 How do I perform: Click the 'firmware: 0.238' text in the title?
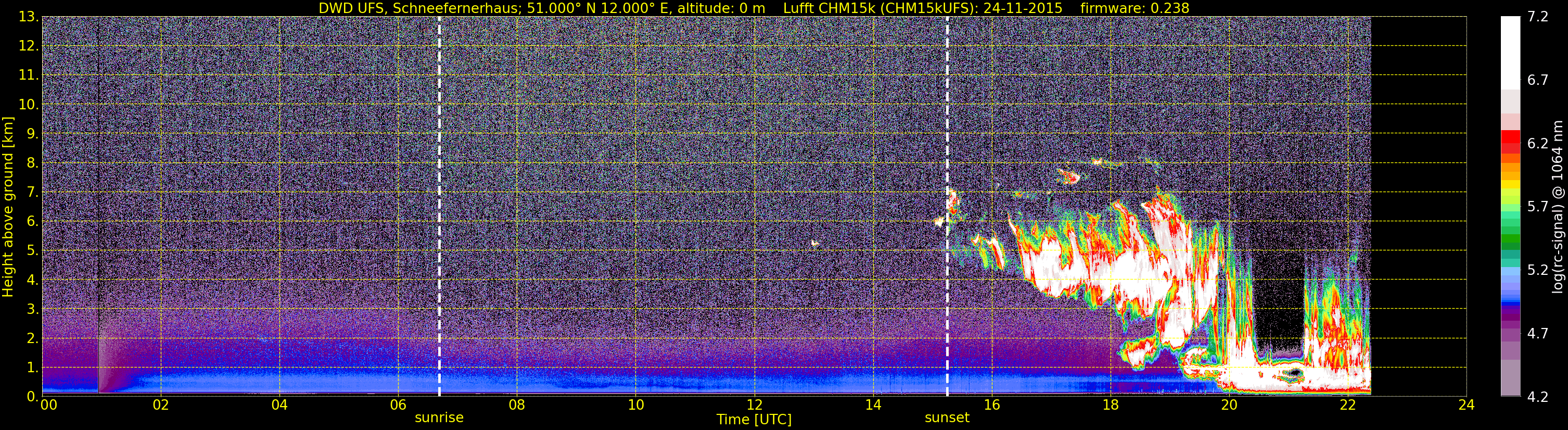1134,8
